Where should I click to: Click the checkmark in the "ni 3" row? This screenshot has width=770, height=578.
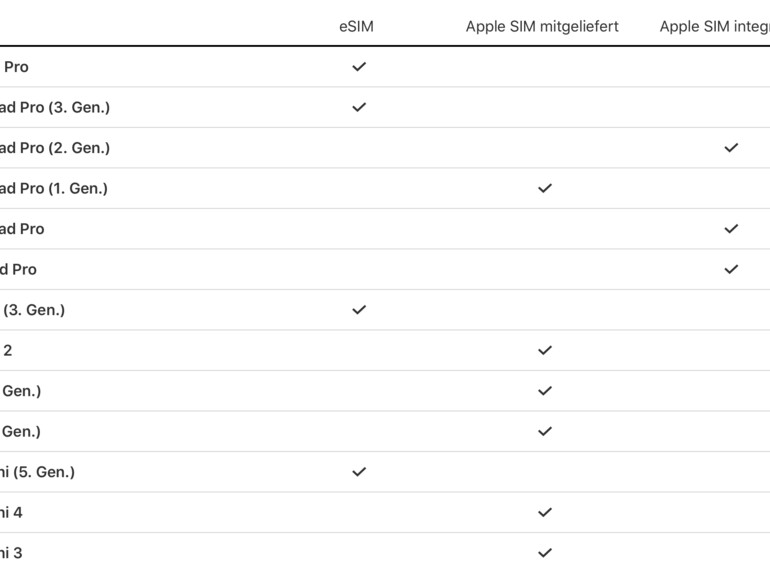545,552
